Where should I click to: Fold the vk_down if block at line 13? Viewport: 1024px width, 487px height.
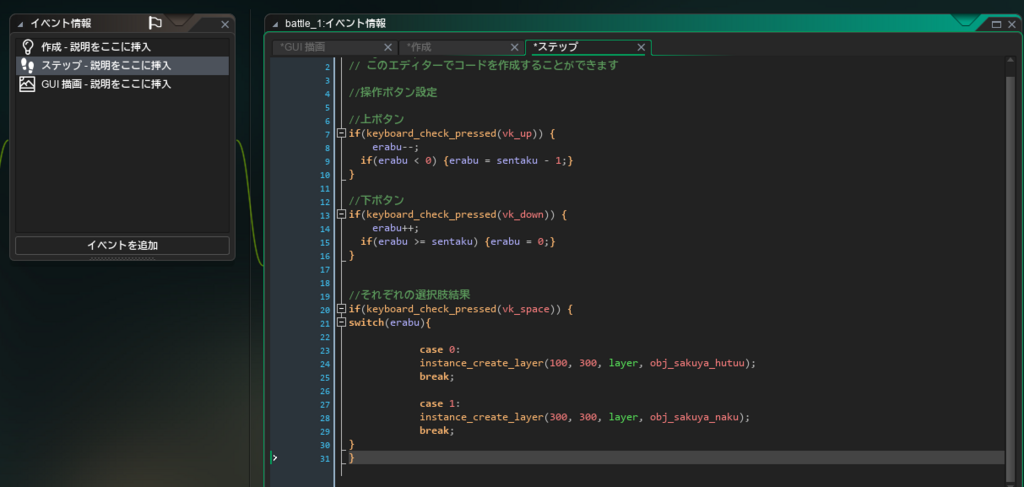click(x=342, y=215)
